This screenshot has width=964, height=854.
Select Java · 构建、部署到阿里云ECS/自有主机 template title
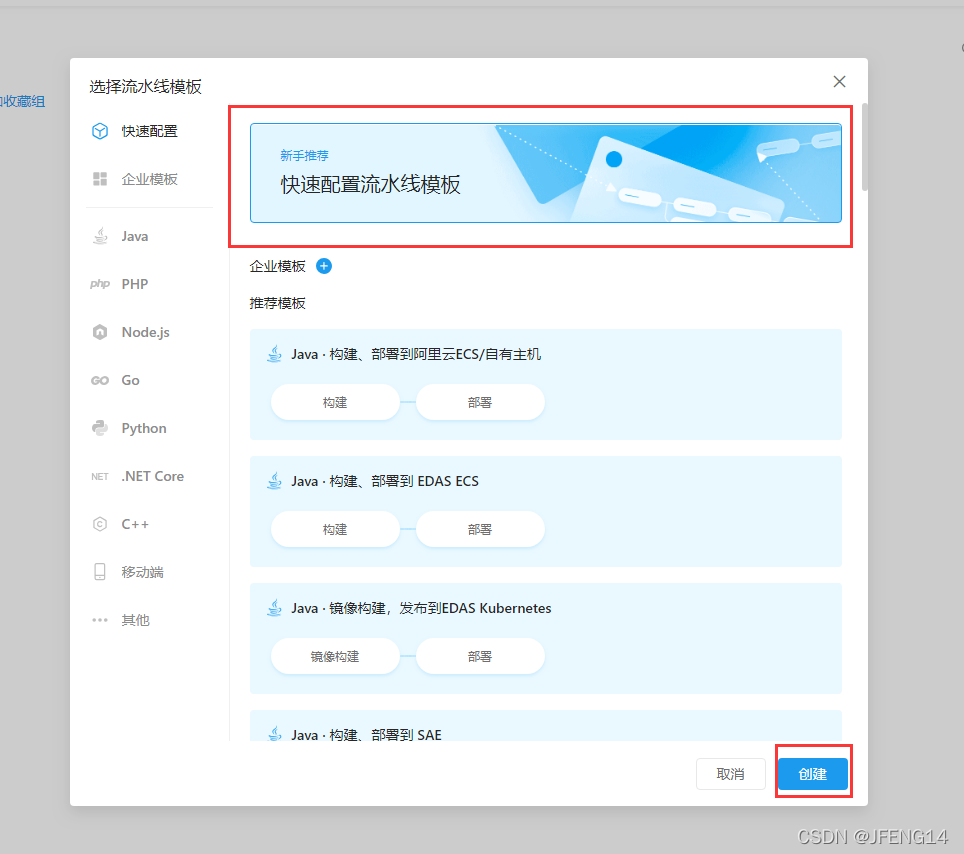(x=416, y=354)
